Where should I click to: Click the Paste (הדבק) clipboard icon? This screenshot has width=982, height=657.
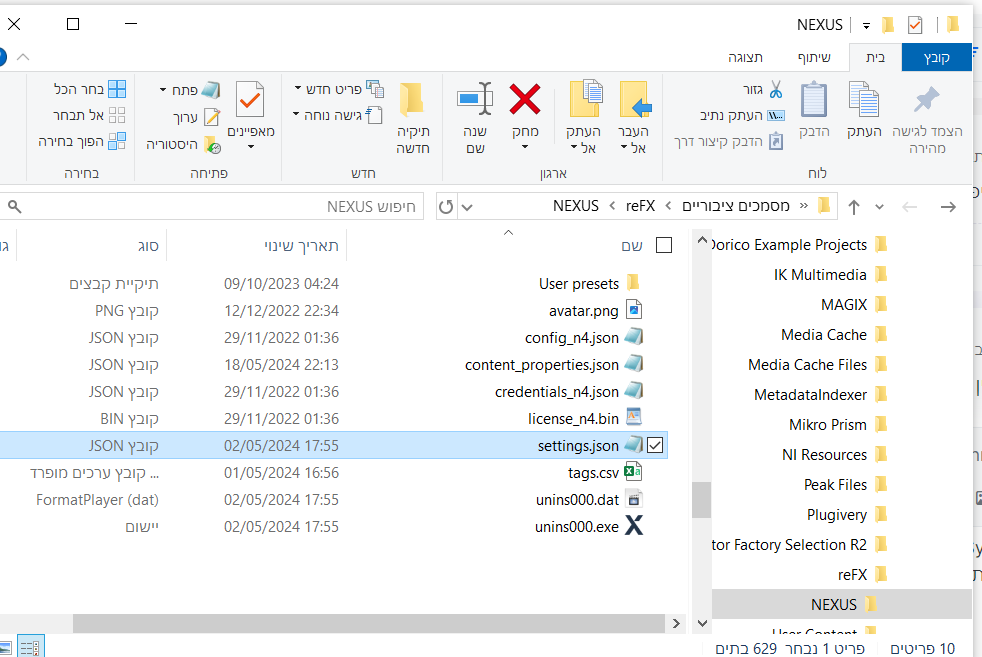pyautogui.click(x=814, y=99)
